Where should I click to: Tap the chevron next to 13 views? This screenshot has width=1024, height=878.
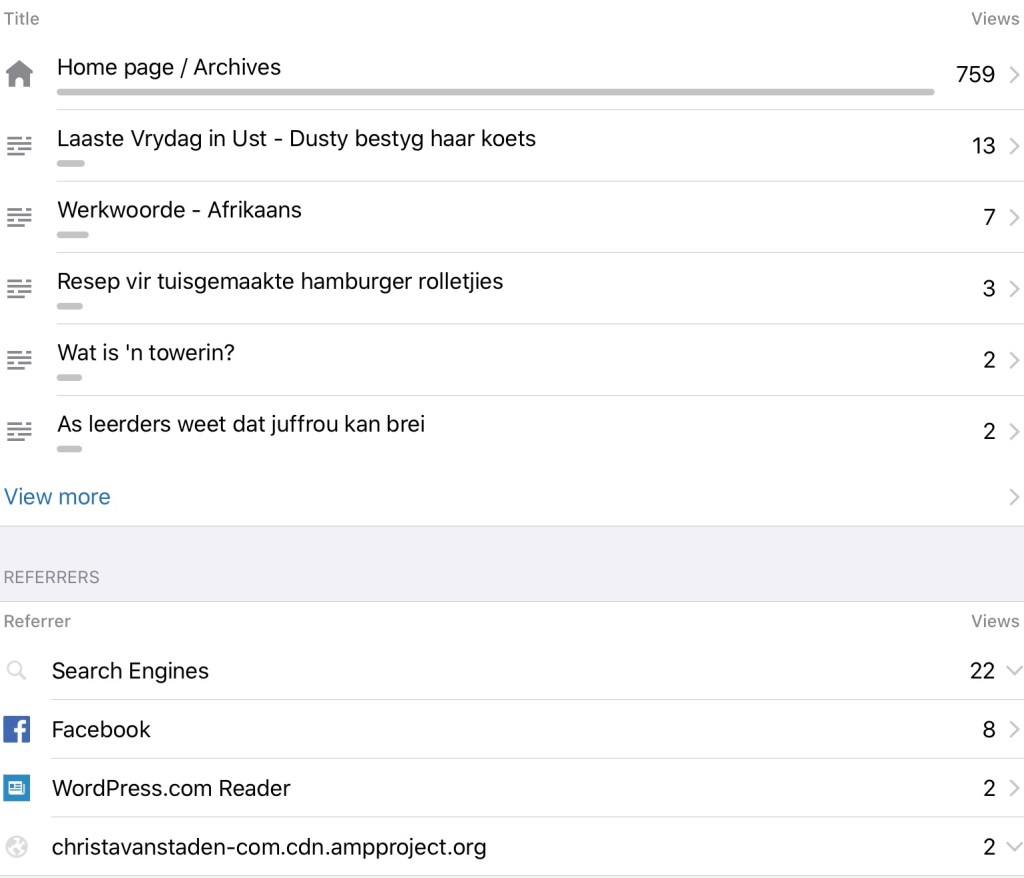1014,146
